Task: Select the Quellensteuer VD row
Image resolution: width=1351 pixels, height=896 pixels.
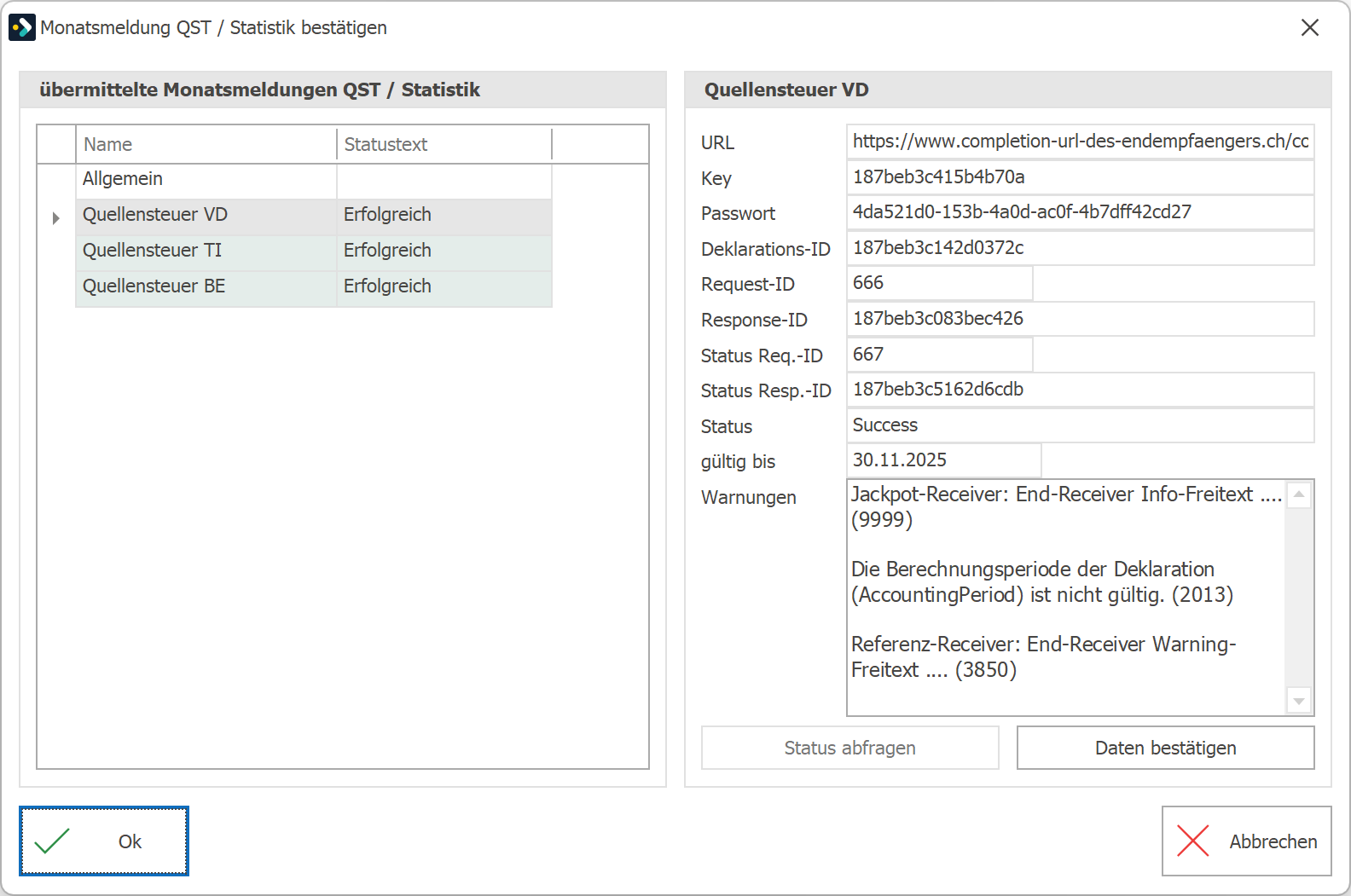Action: pyautogui.click(x=314, y=217)
